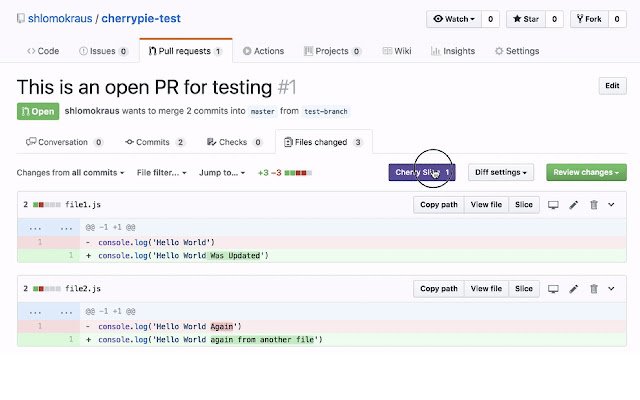The width and height of the screenshot is (640, 400).
Task: Expand hidden lines in file1.js diff
Action: [49, 227]
